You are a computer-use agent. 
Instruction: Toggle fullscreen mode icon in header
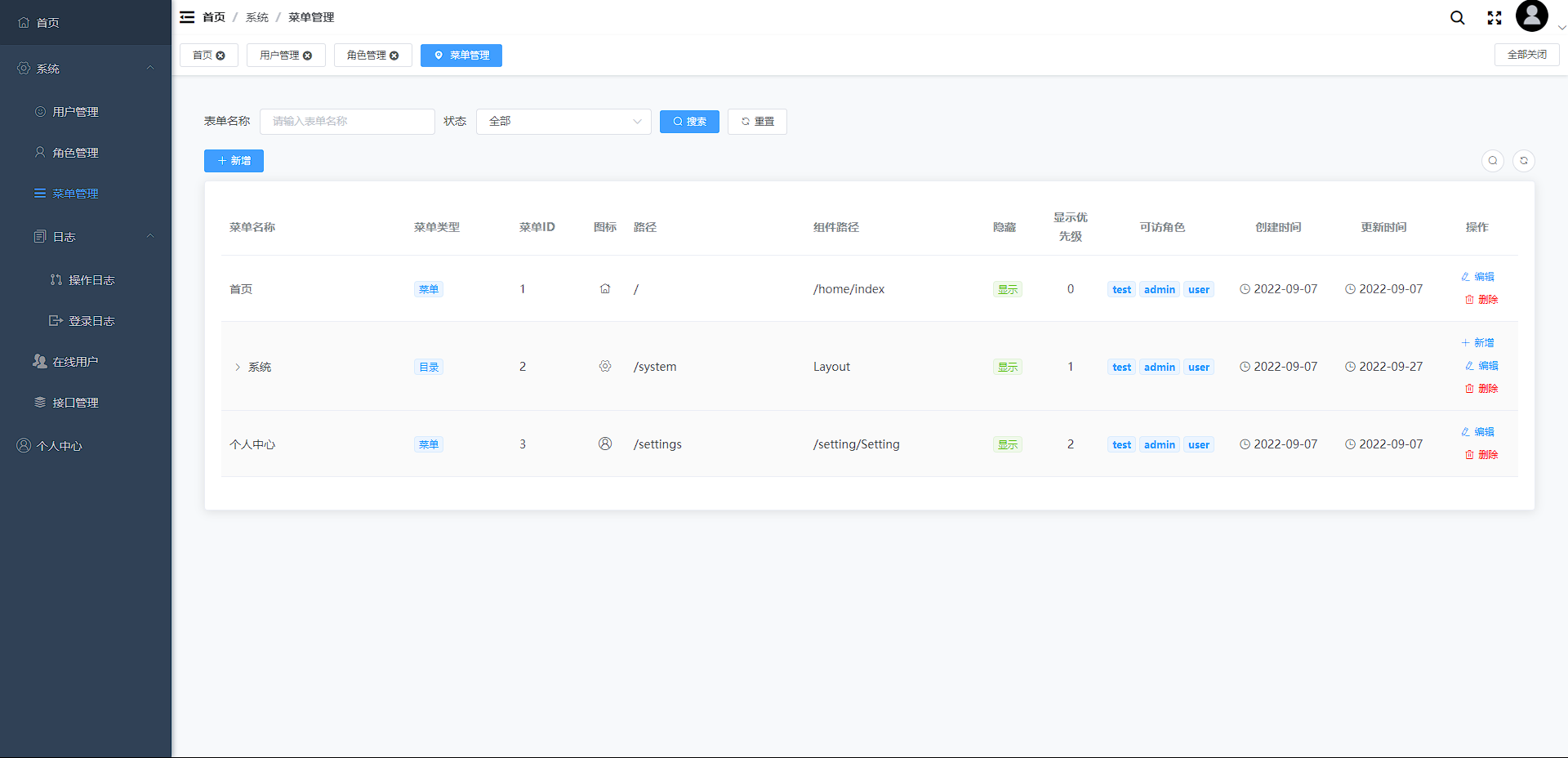click(x=1494, y=18)
